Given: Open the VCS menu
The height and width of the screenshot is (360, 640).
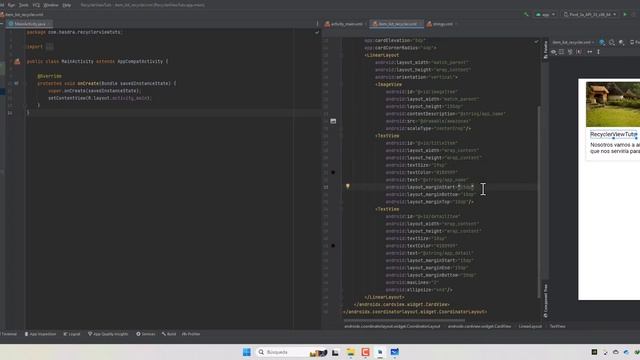Looking at the screenshot, I should (36, 5).
